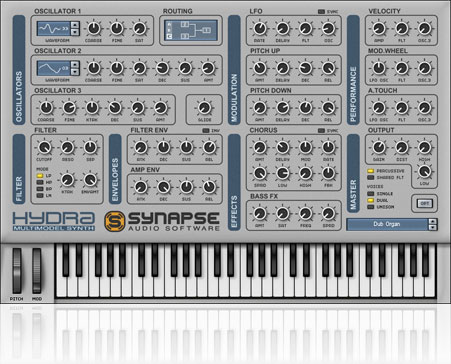Click the Velocity Osc.3 knob
Image resolution: width=451 pixels, height=364 pixels.
[x=424, y=29]
